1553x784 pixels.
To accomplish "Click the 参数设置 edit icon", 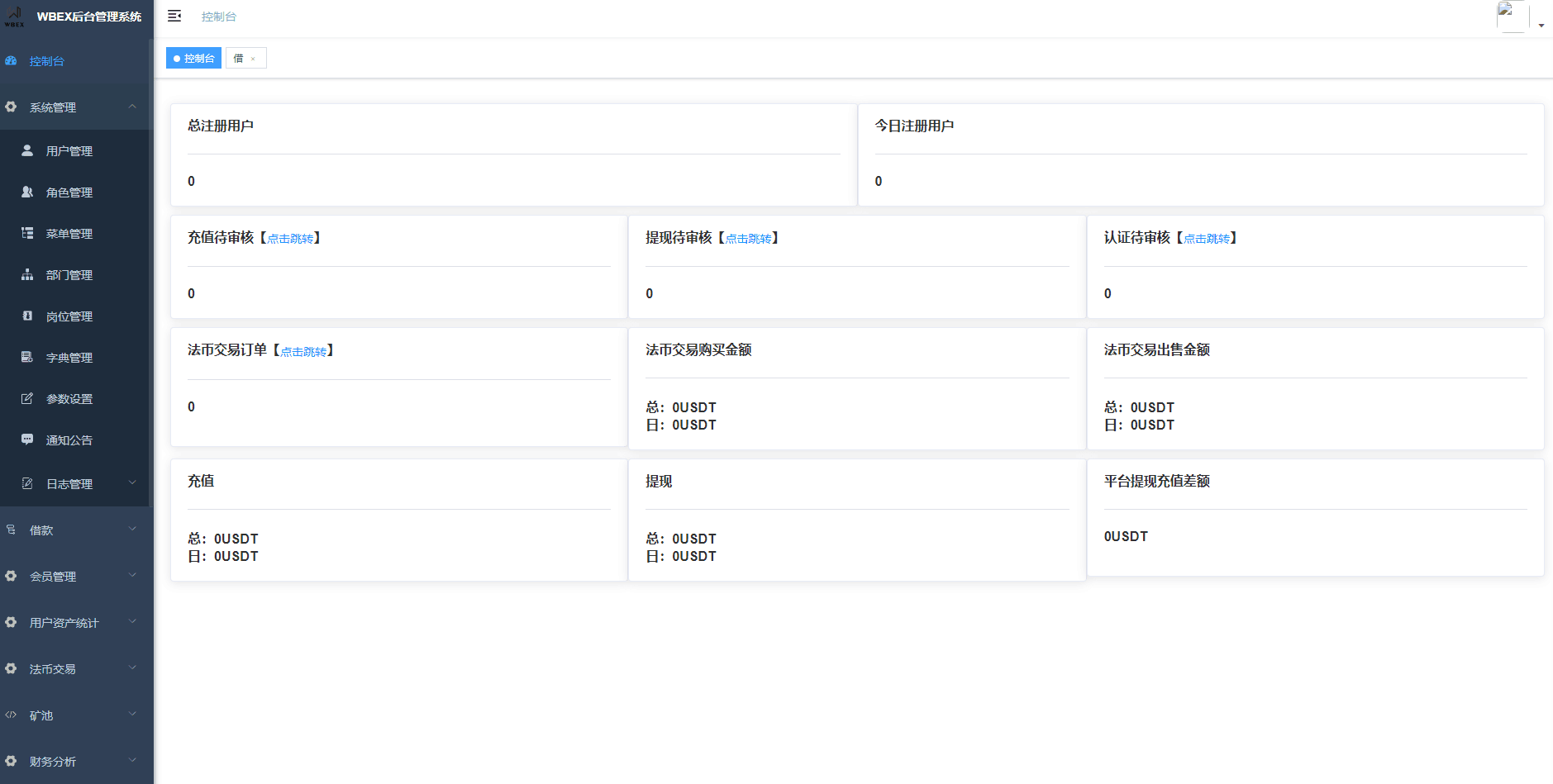I will [x=27, y=398].
